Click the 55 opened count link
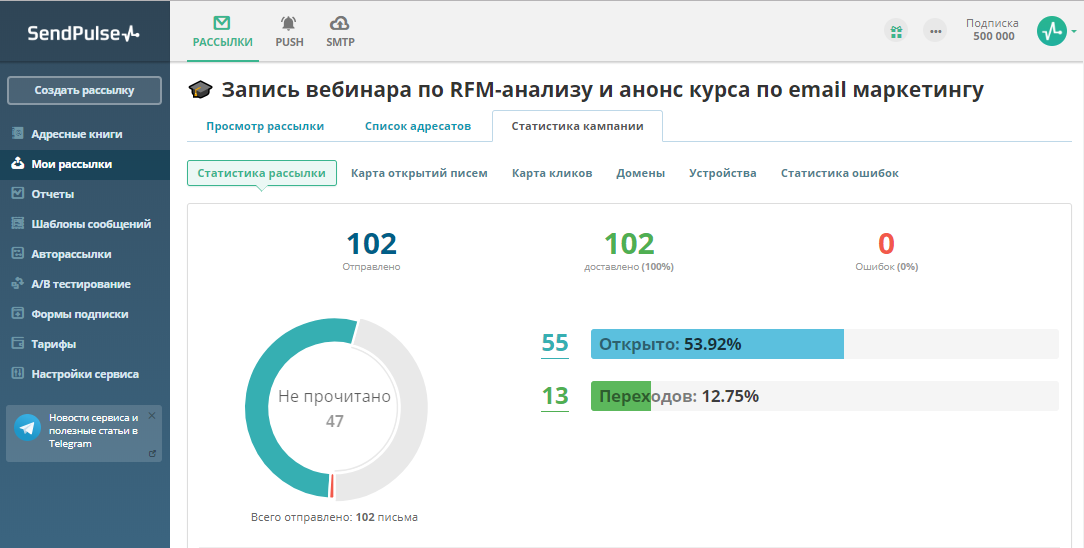This screenshot has height=548, width=1084. click(555, 343)
